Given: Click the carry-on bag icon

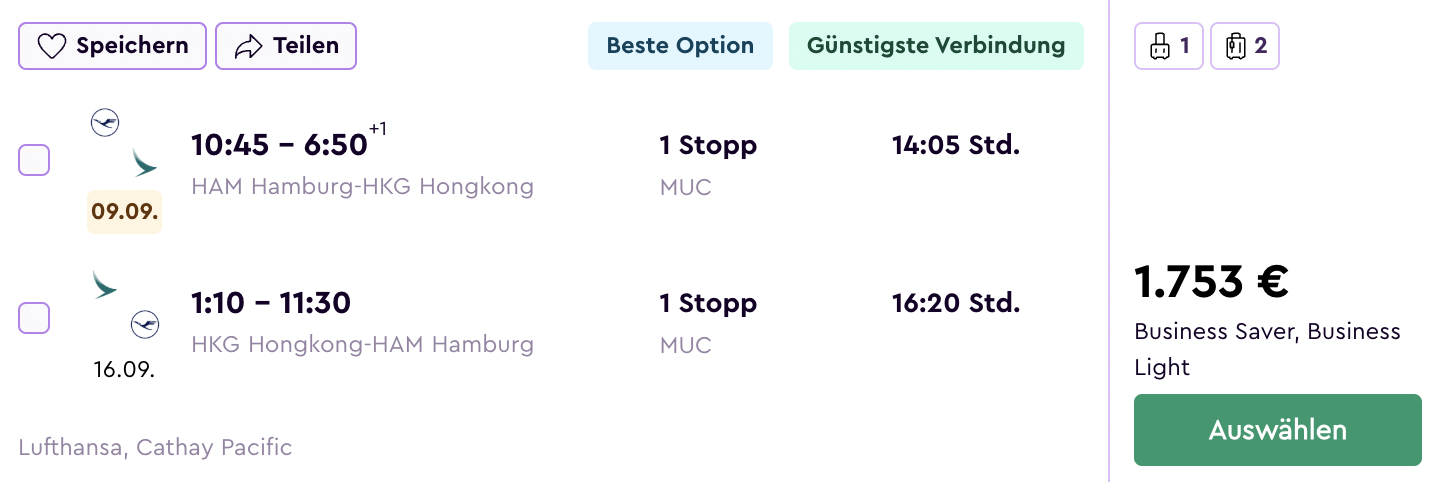Looking at the screenshot, I should 1159,46.
